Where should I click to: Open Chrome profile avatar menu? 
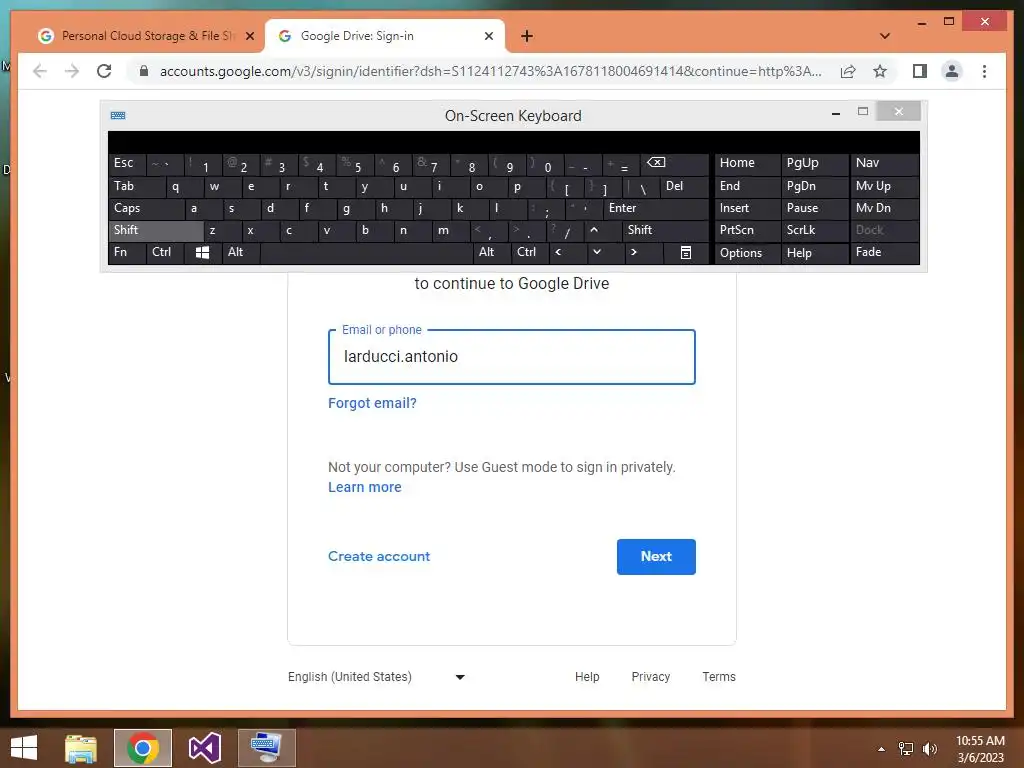952,71
